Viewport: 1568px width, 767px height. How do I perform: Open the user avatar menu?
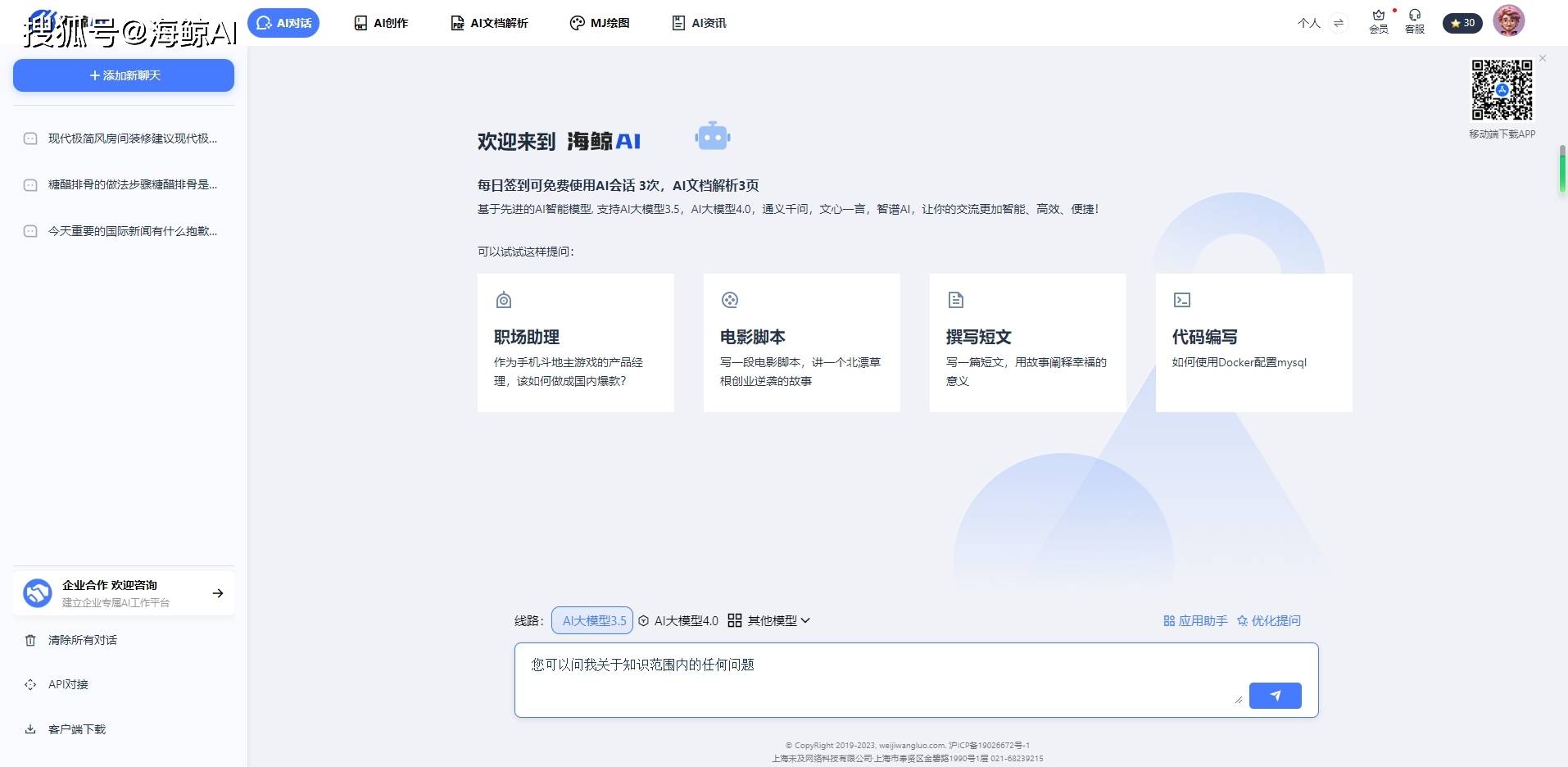[x=1508, y=21]
